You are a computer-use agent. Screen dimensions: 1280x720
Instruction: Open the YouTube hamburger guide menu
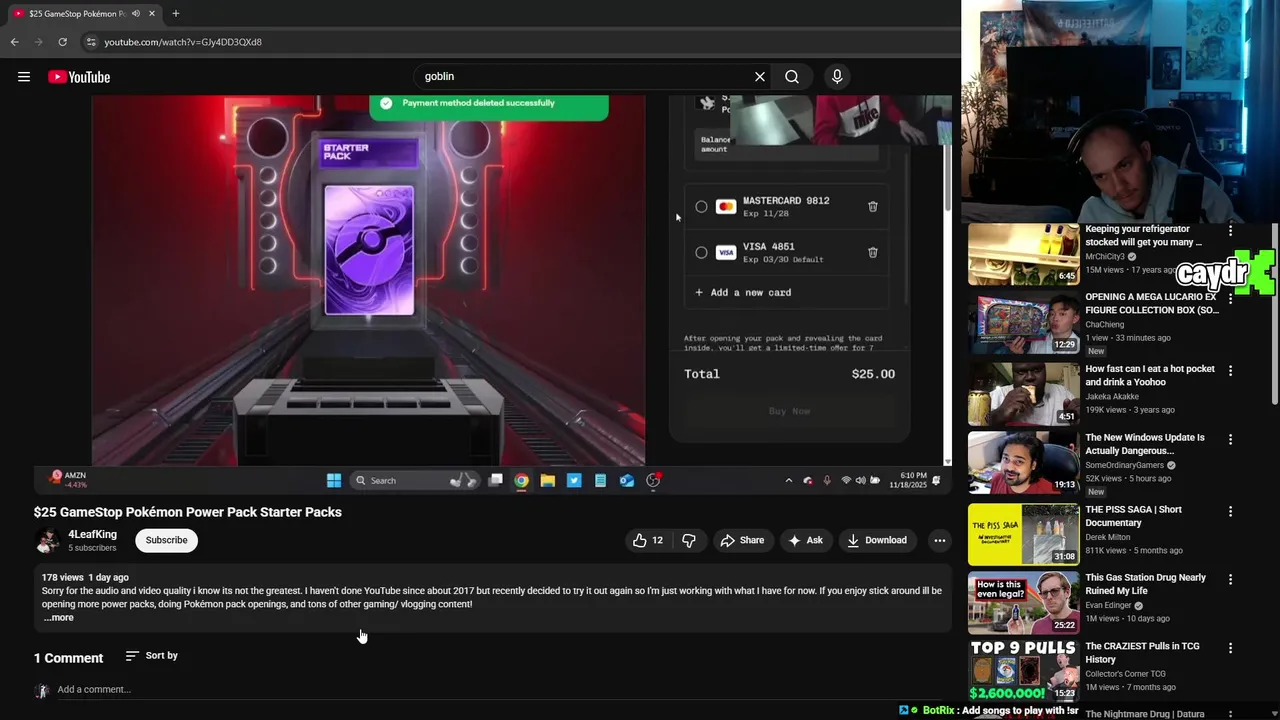point(24,77)
